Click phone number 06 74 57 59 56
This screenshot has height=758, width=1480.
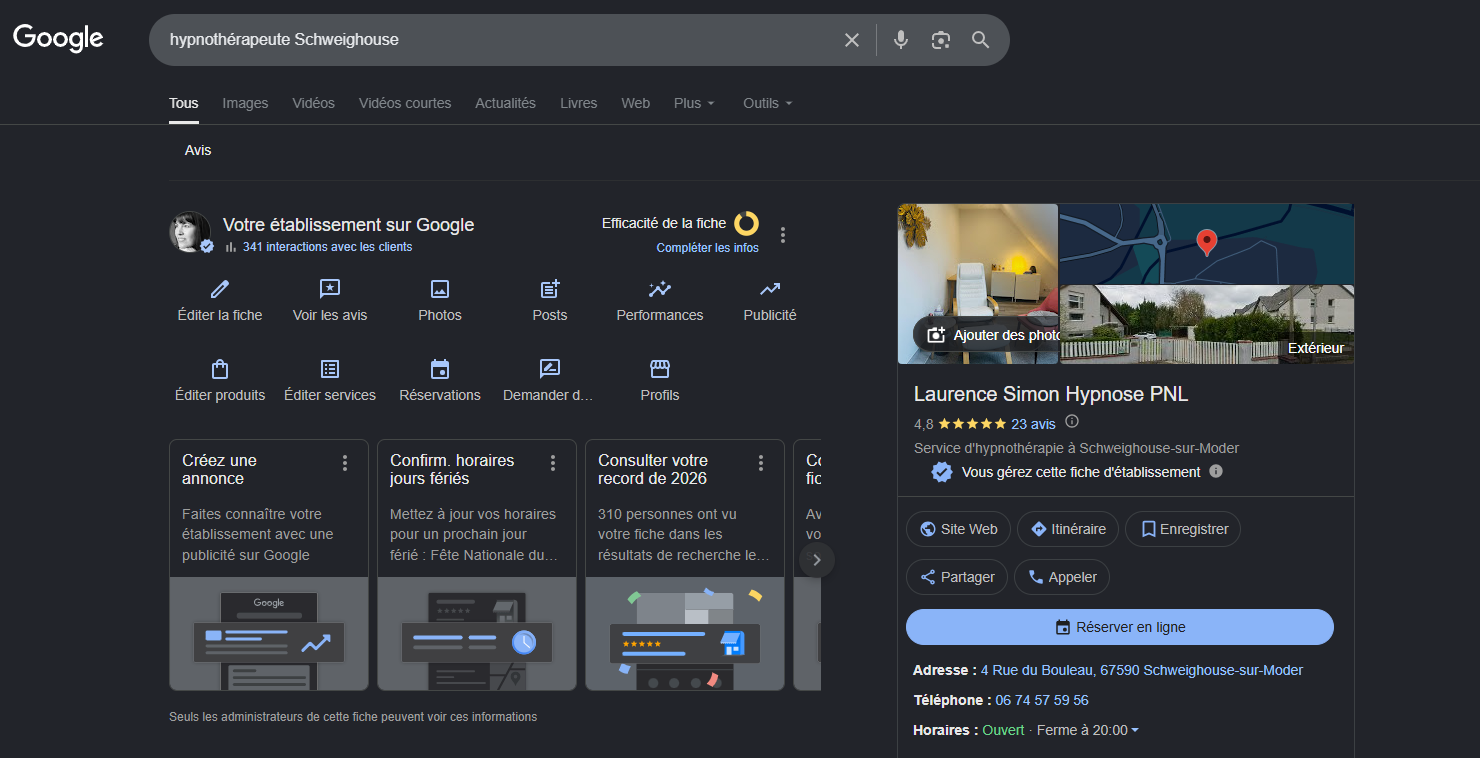click(1042, 700)
